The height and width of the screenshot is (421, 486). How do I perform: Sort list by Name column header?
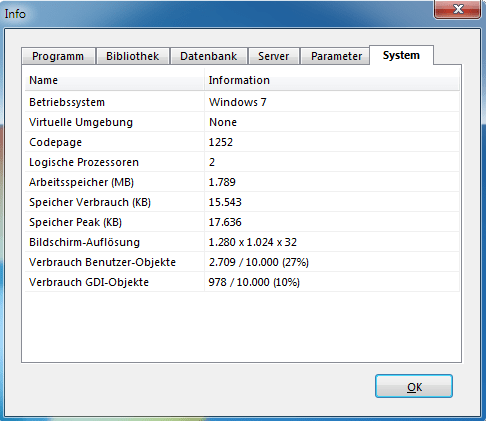pos(114,80)
